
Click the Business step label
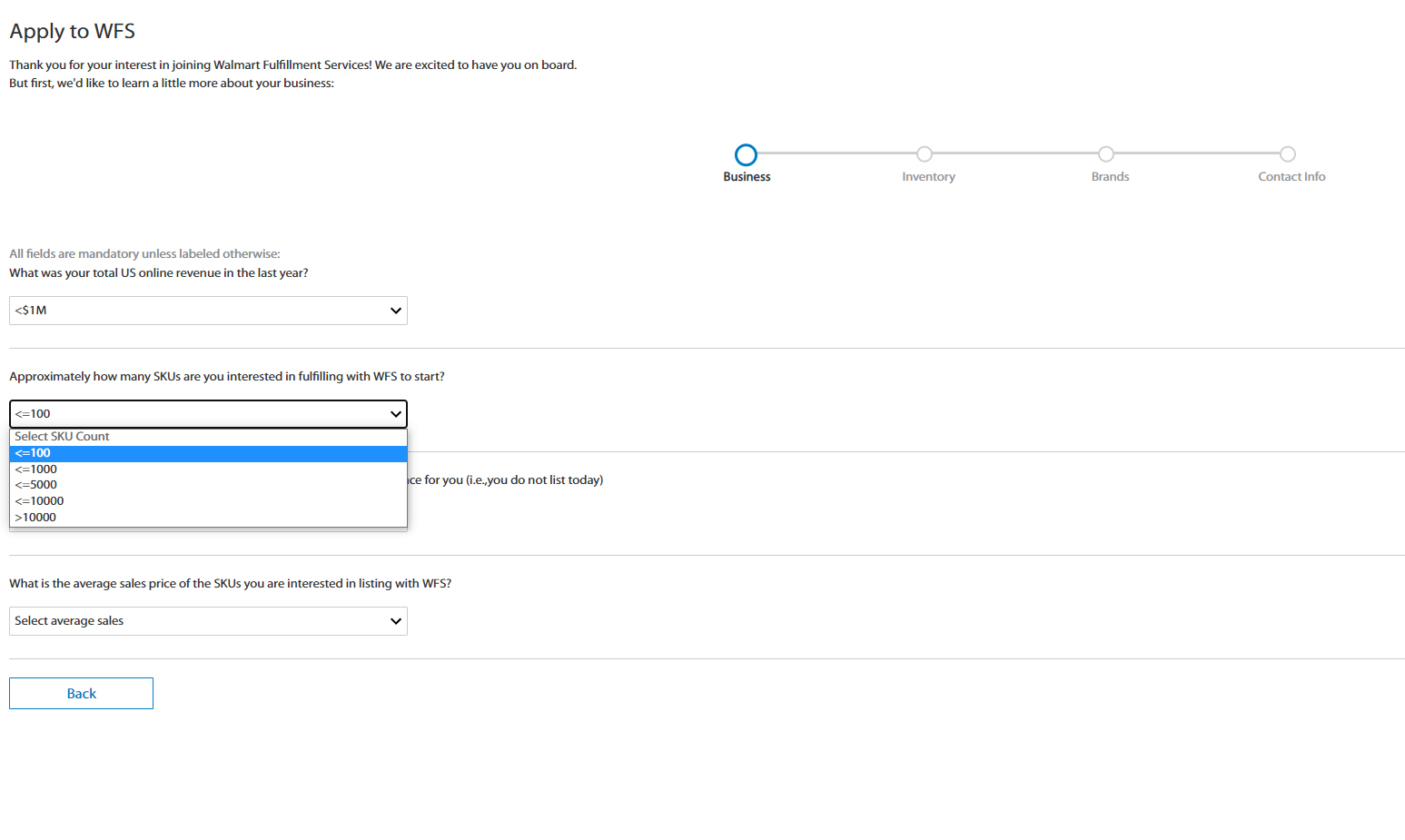click(x=747, y=177)
